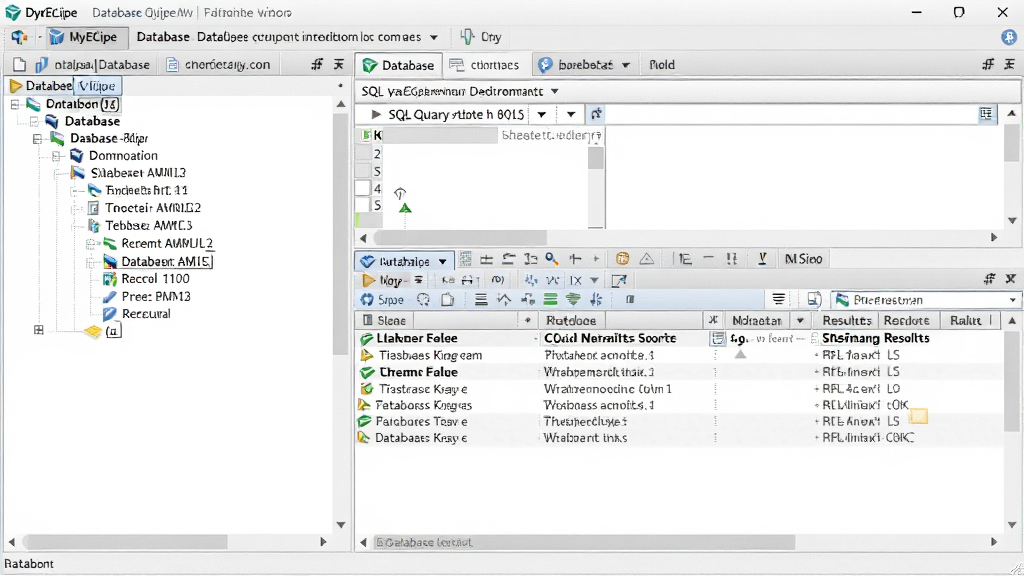
Task: Click the circular refresh icon beside Srpe
Action: pos(423,300)
